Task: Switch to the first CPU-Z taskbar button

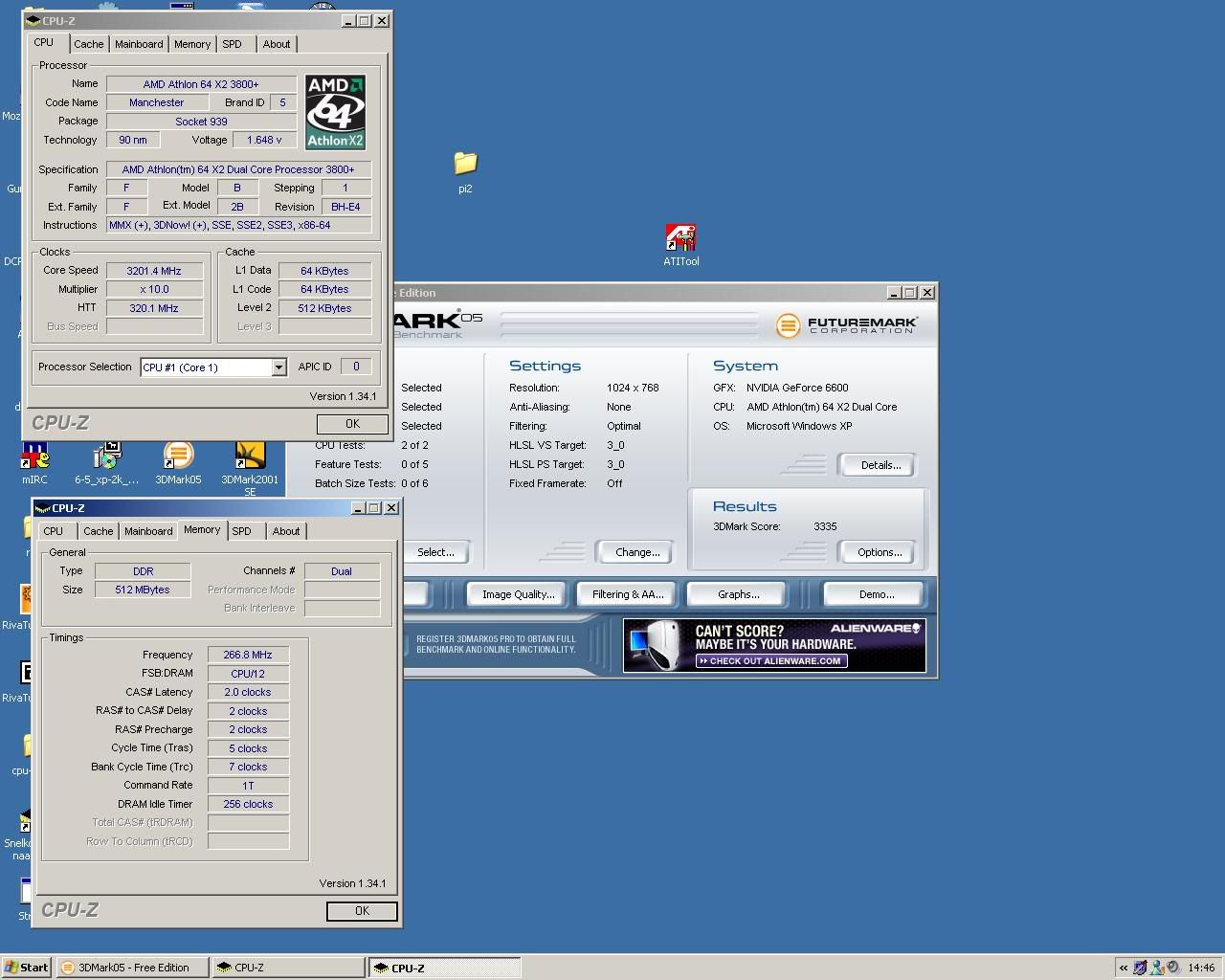Action: coord(289,968)
